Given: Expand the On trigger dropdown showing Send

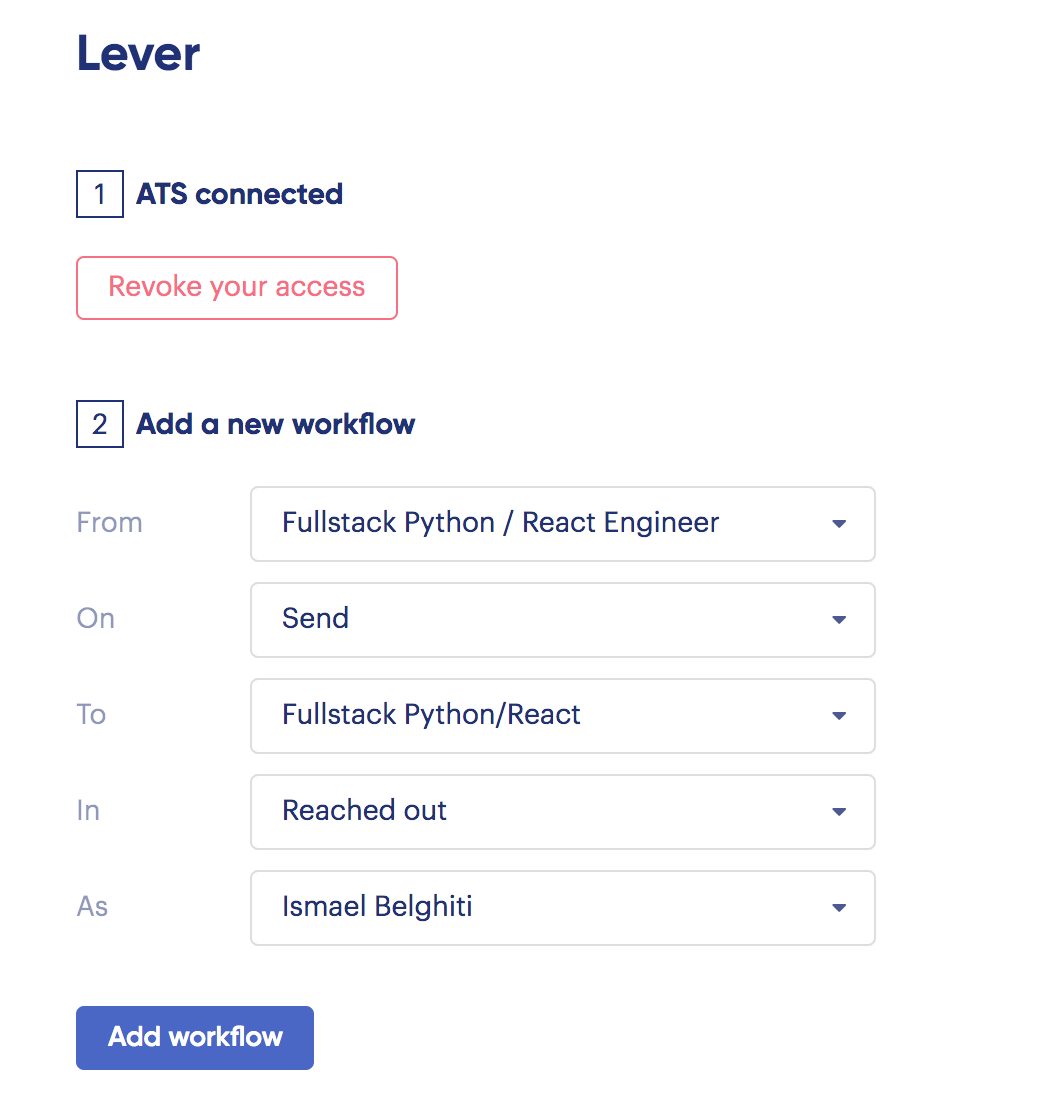Looking at the screenshot, I should click(562, 620).
